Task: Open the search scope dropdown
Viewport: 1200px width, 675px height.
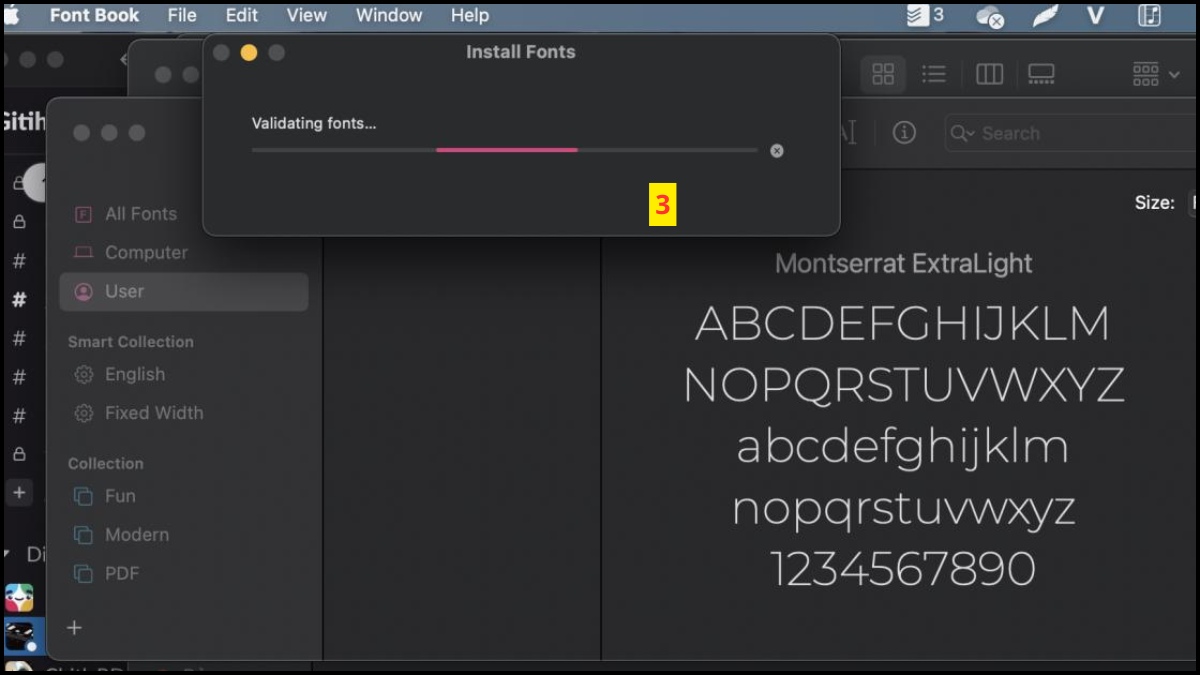Action: point(962,132)
